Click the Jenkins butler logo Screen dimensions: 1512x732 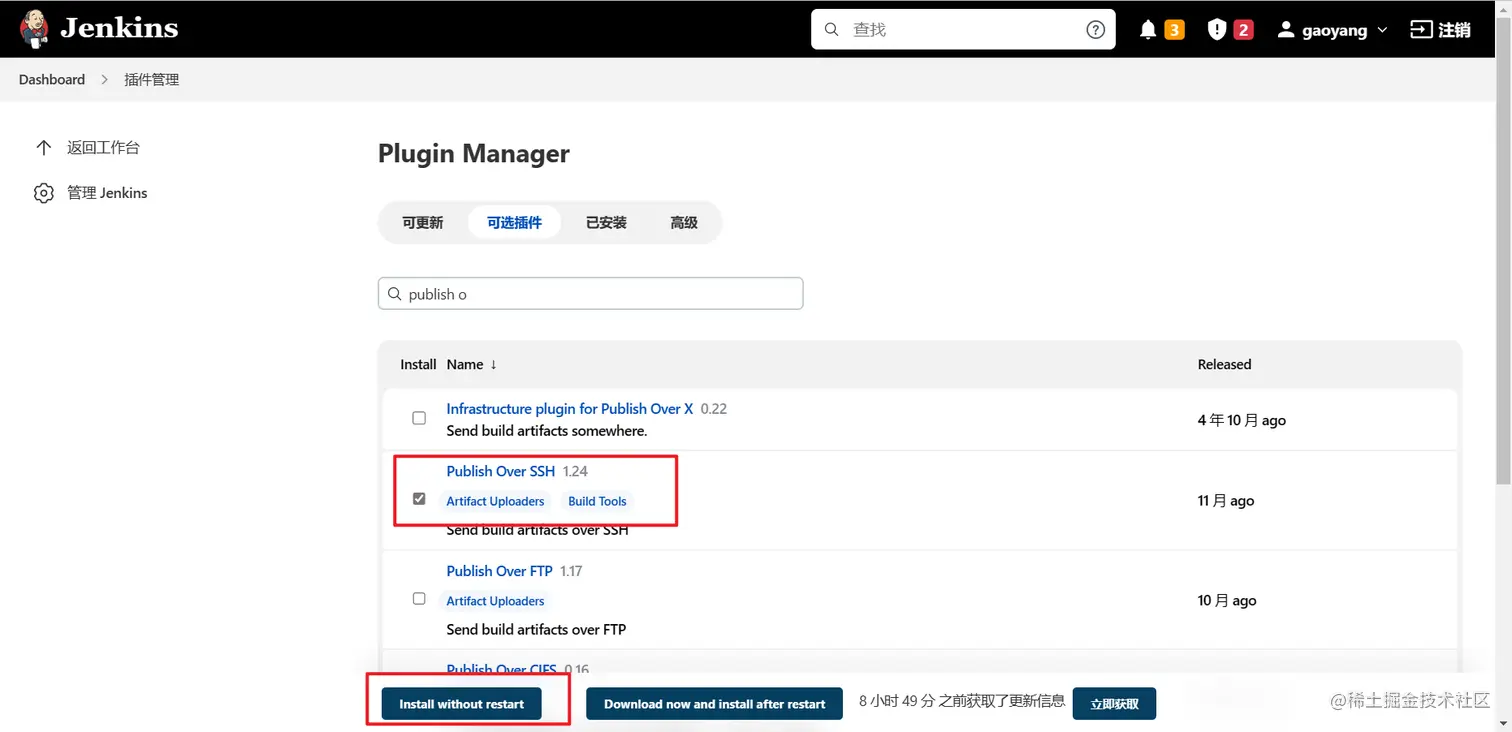coord(34,29)
